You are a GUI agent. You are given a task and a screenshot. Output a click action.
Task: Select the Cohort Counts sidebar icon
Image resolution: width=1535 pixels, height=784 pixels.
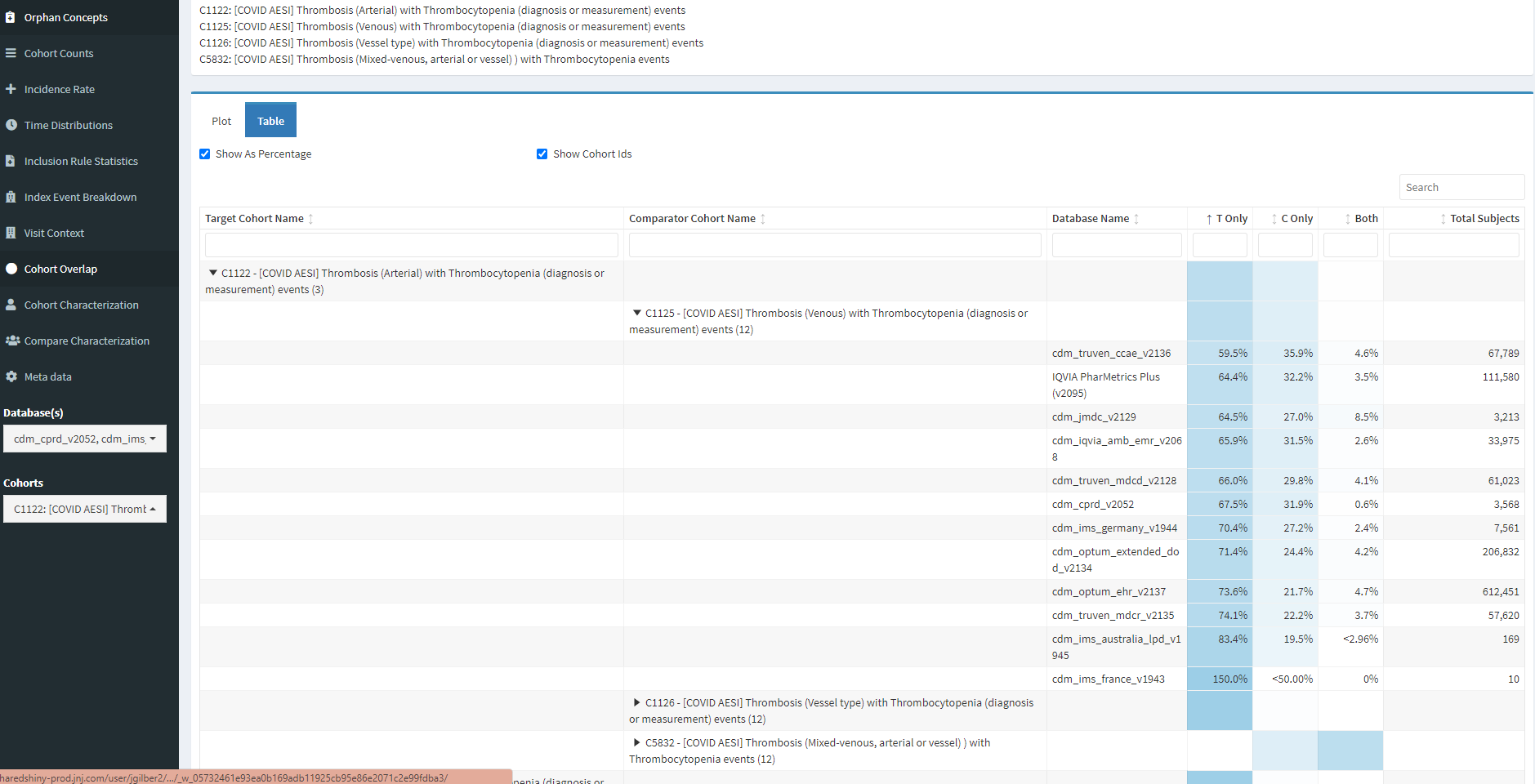click(59, 53)
